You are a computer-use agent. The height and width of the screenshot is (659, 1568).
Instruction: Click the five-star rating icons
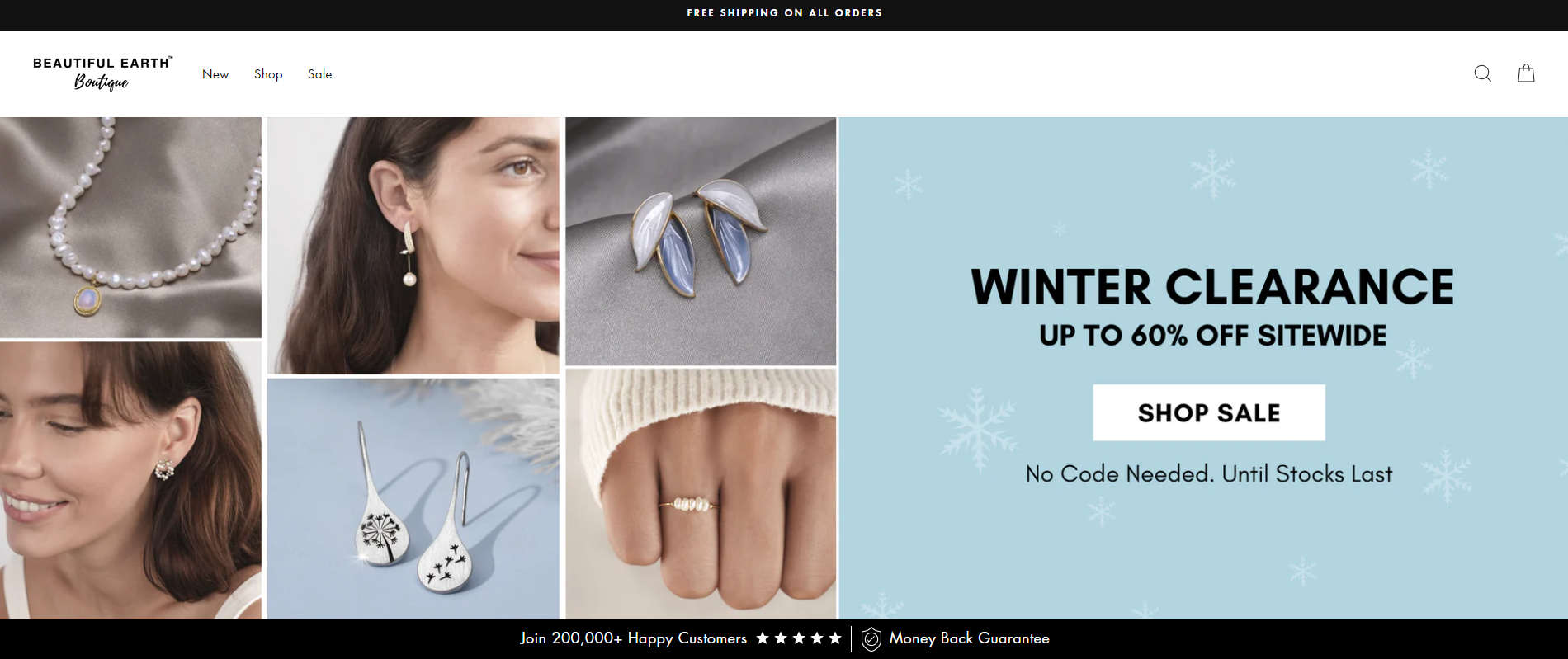799,638
